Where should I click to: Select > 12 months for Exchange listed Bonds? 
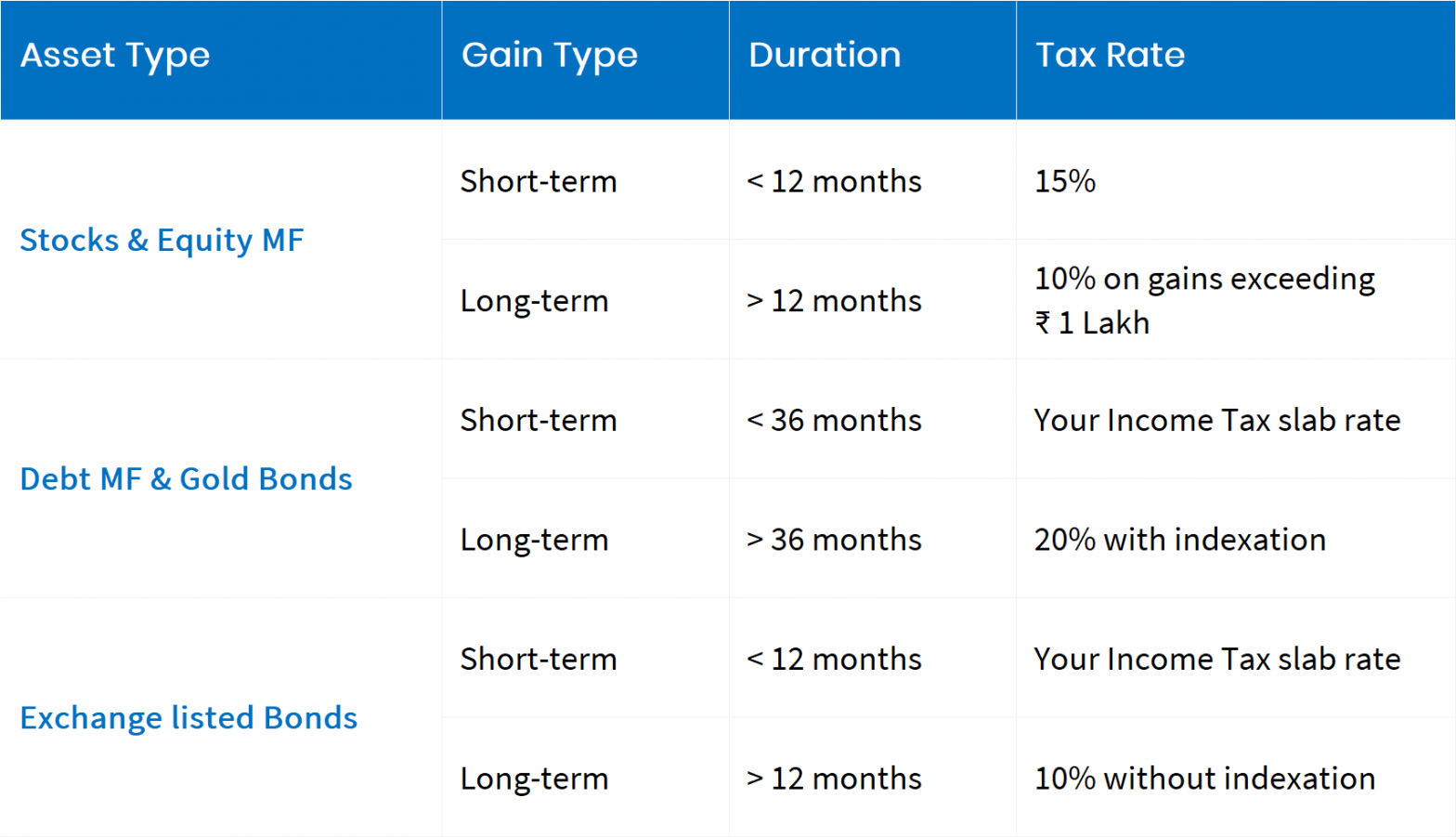[834, 778]
